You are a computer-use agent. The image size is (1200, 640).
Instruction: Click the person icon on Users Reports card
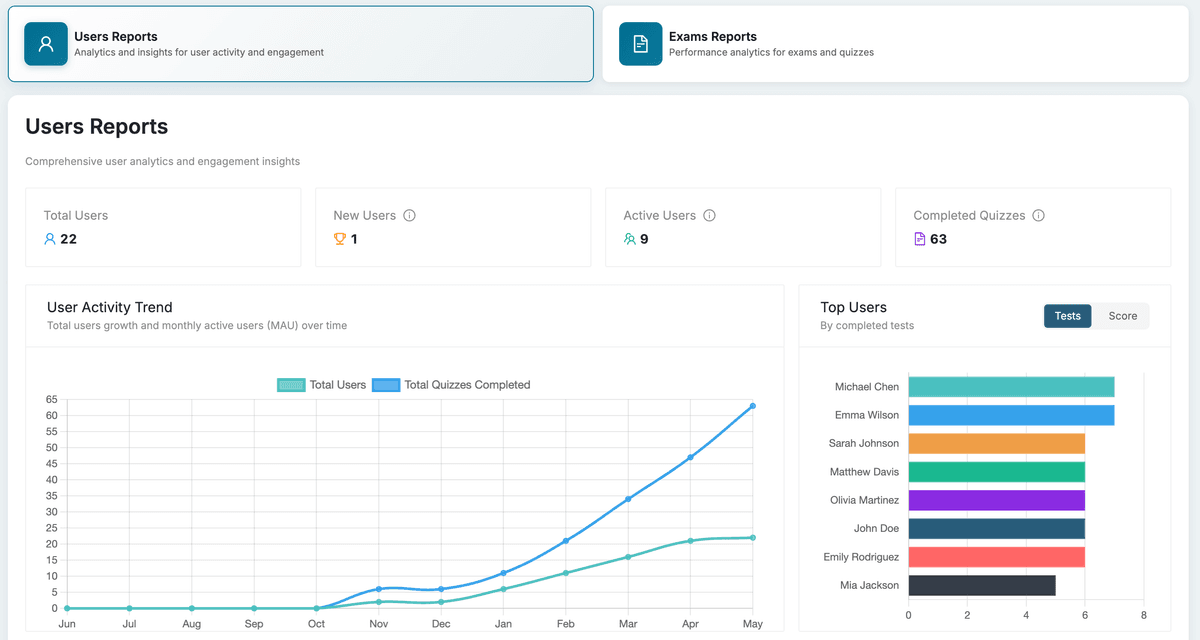tap(45, 44)
